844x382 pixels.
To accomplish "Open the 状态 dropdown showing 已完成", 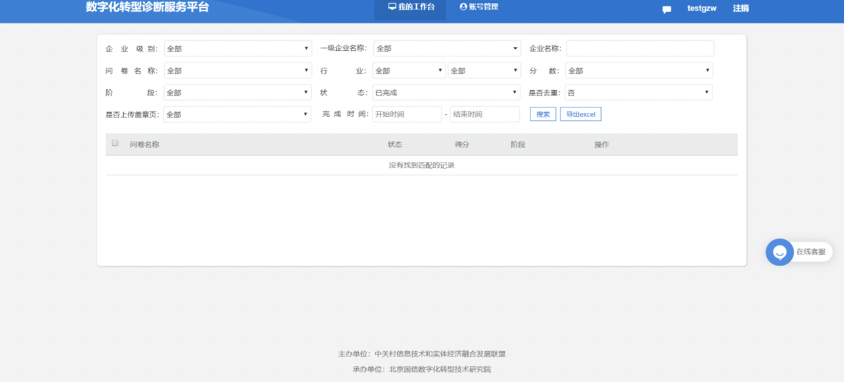I will click(x=447, y=93).
